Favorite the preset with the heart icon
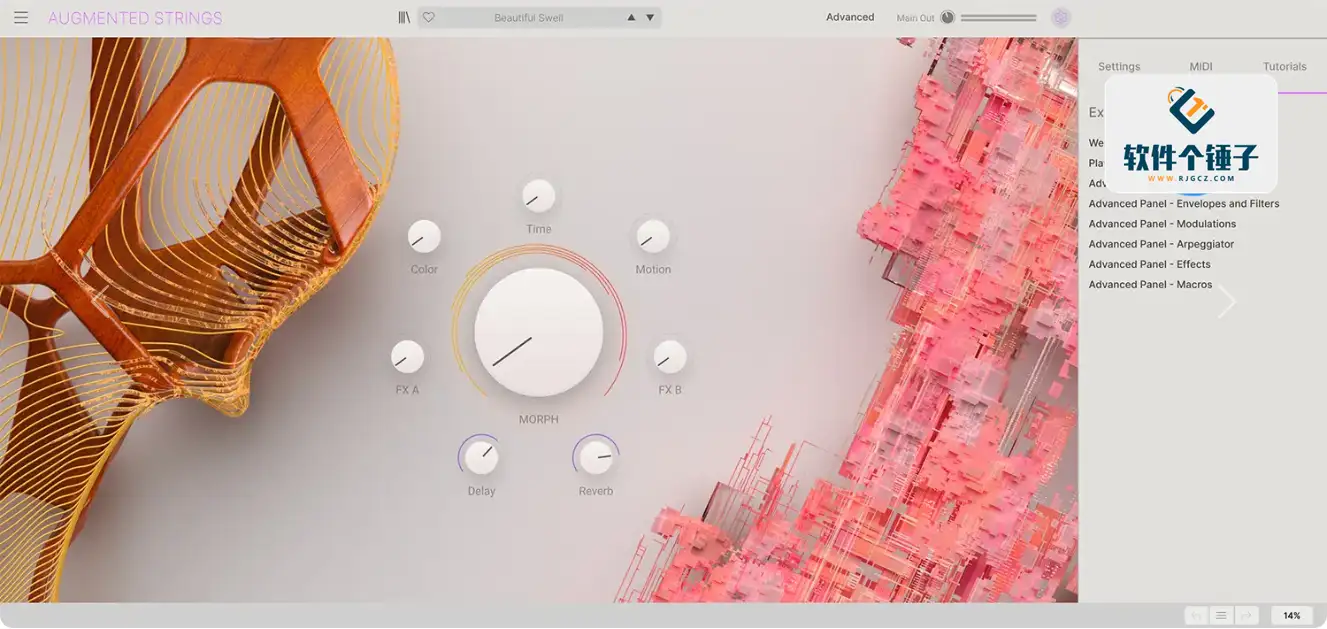The width and height of the screenshot is (1327, 629). click(429, 18)
